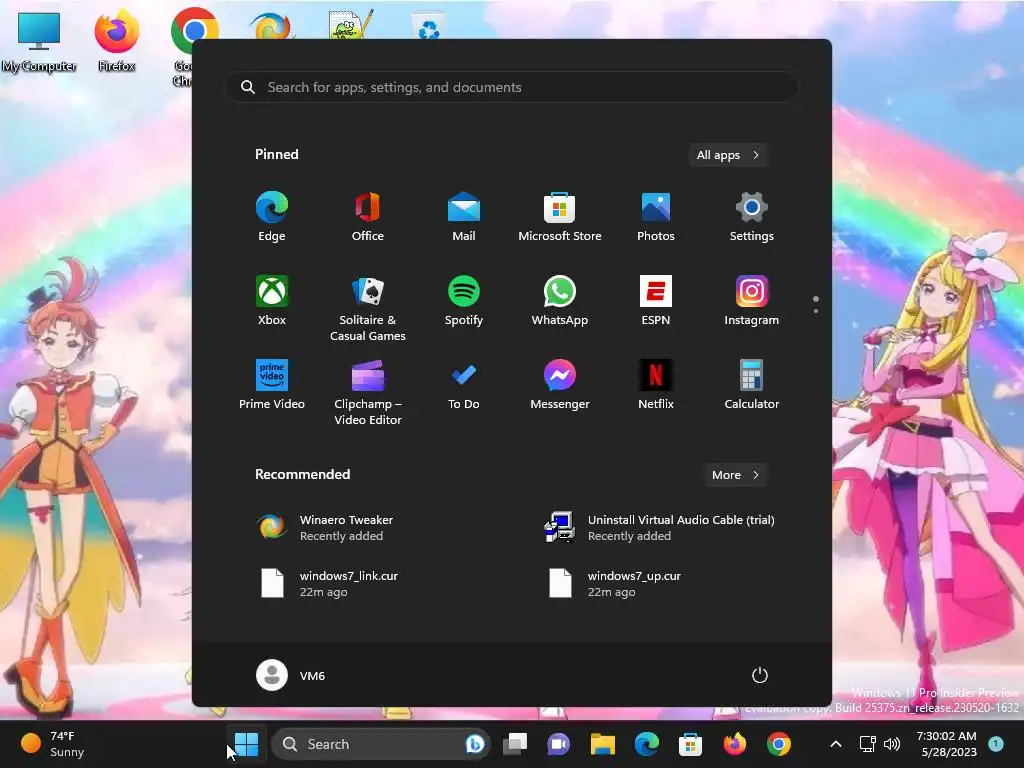Open Microsoft Edge from the taskbar

point(647,744)
